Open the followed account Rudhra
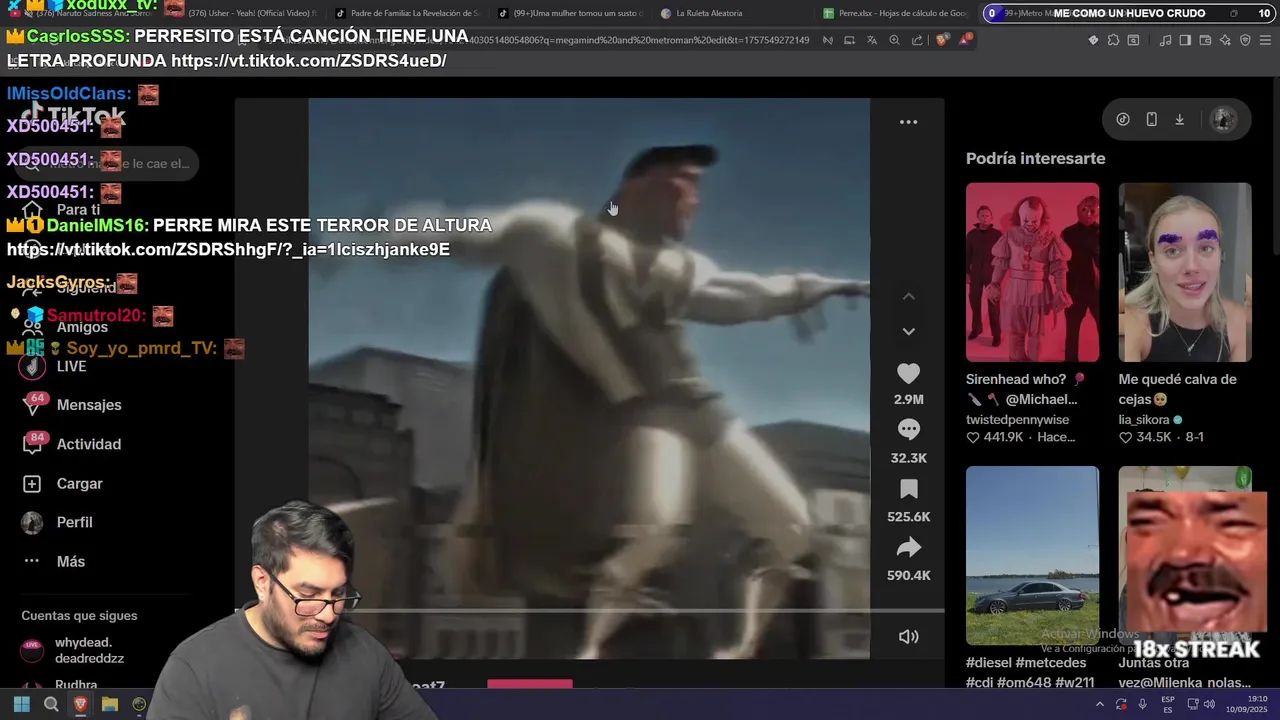Screen dimensions: 1280x720 76,686
